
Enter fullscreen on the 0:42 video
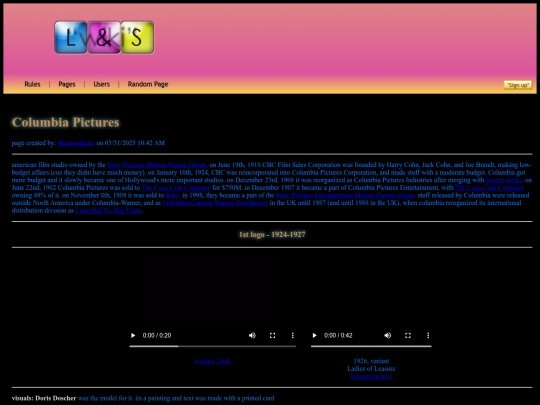pos(408,335)
